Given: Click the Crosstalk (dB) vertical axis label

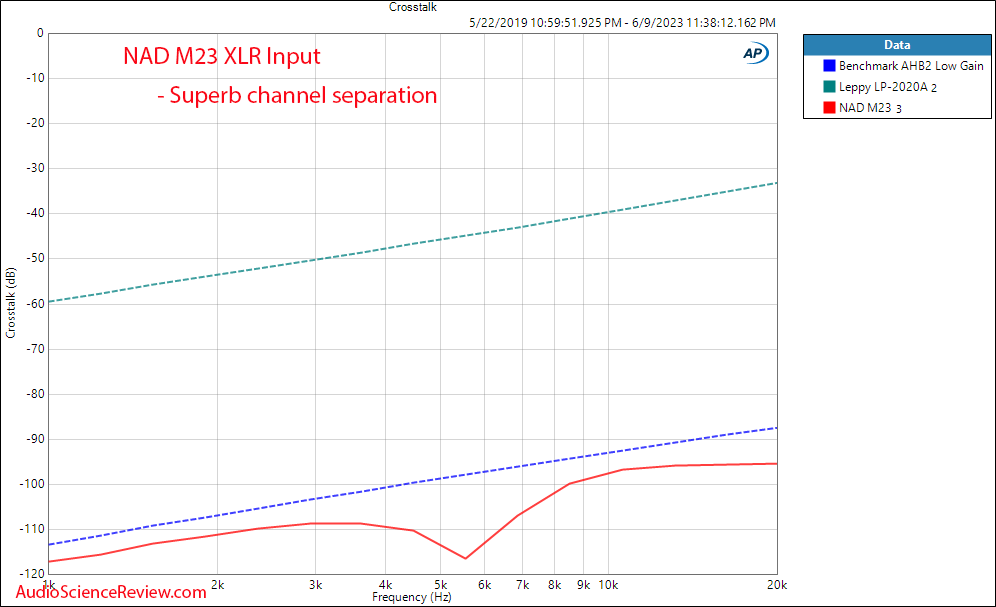Looking at the screenshot, I should point(10,303).
